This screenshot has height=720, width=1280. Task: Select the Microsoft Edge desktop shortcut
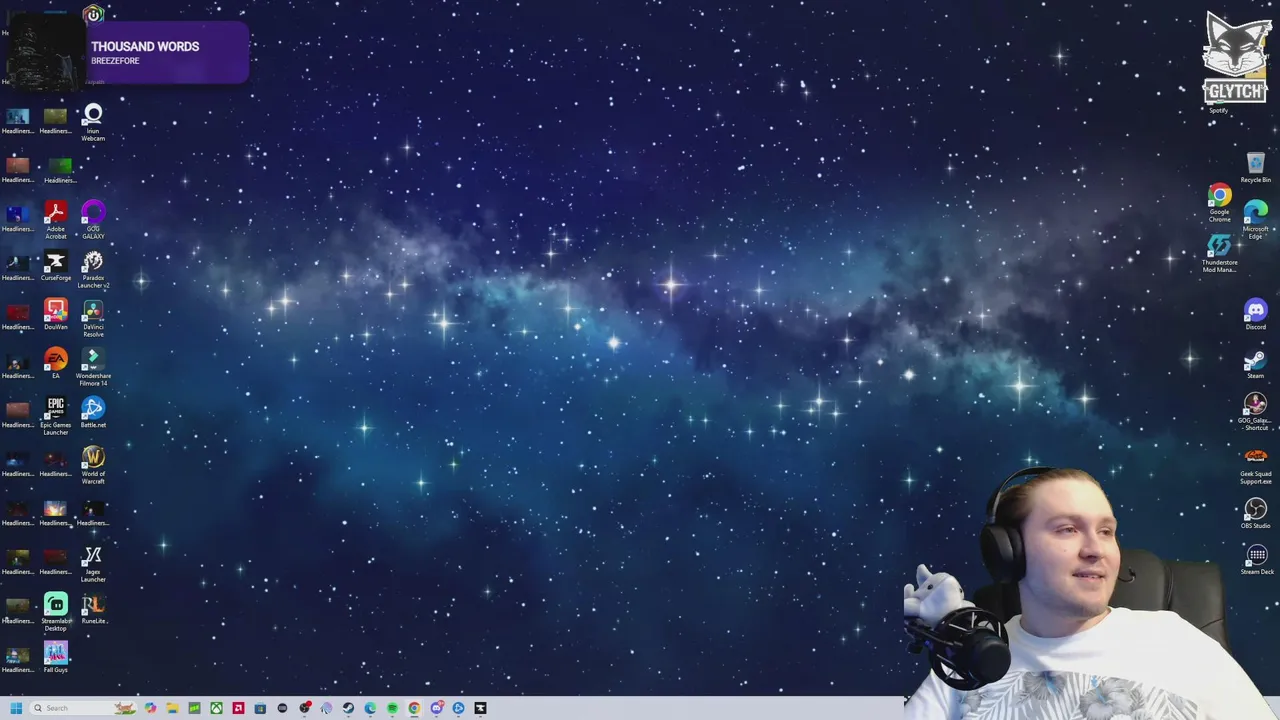tap(1256, 220)
